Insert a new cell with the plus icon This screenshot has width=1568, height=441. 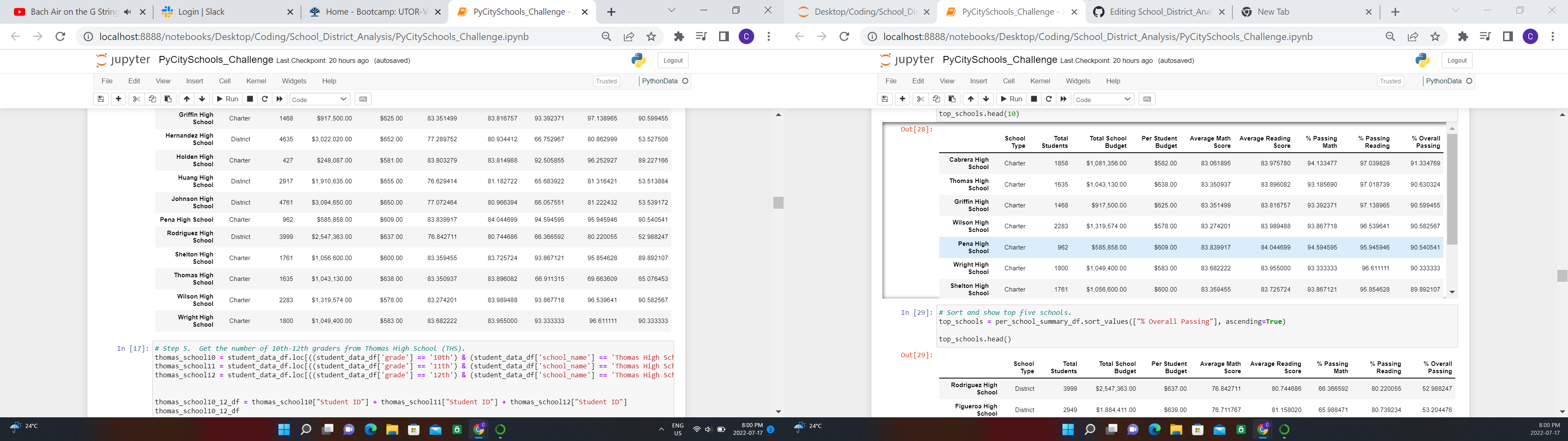pos(118,99)
